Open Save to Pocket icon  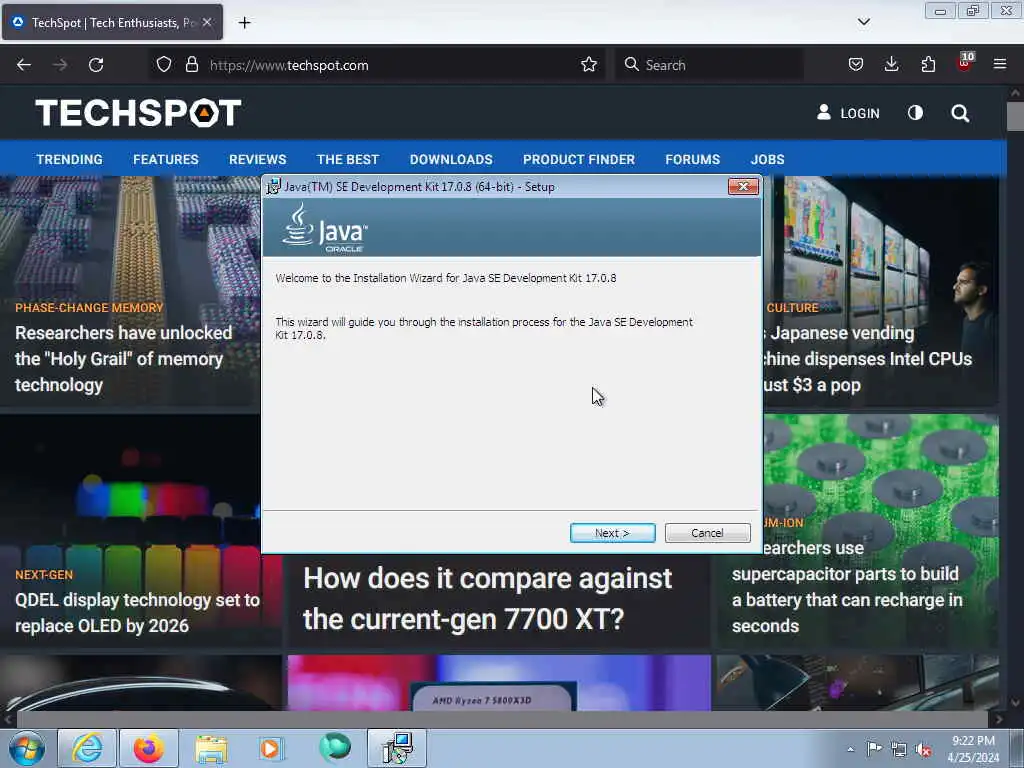click(x=856, y=65)
